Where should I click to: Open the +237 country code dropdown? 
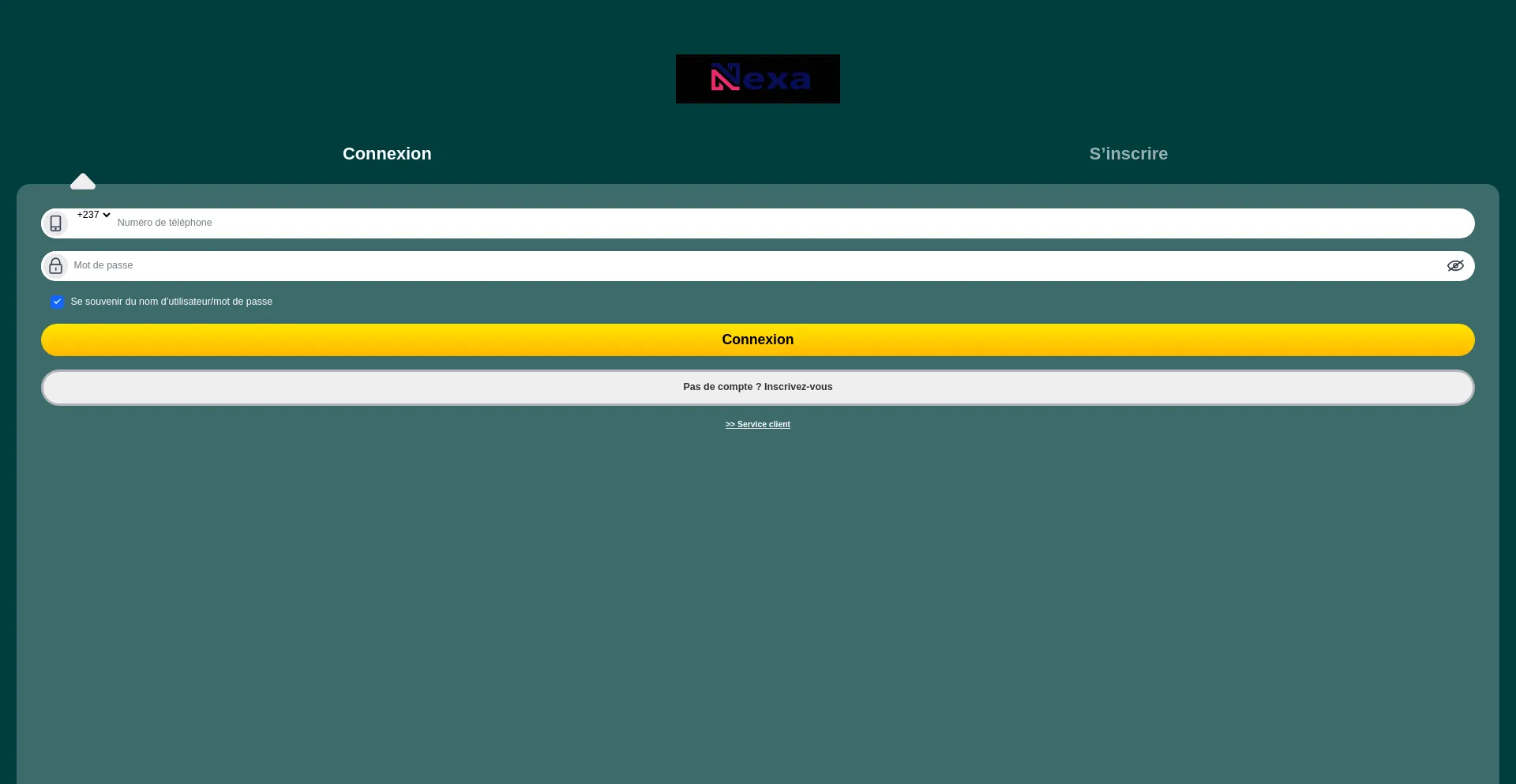(x=94, y=215)
